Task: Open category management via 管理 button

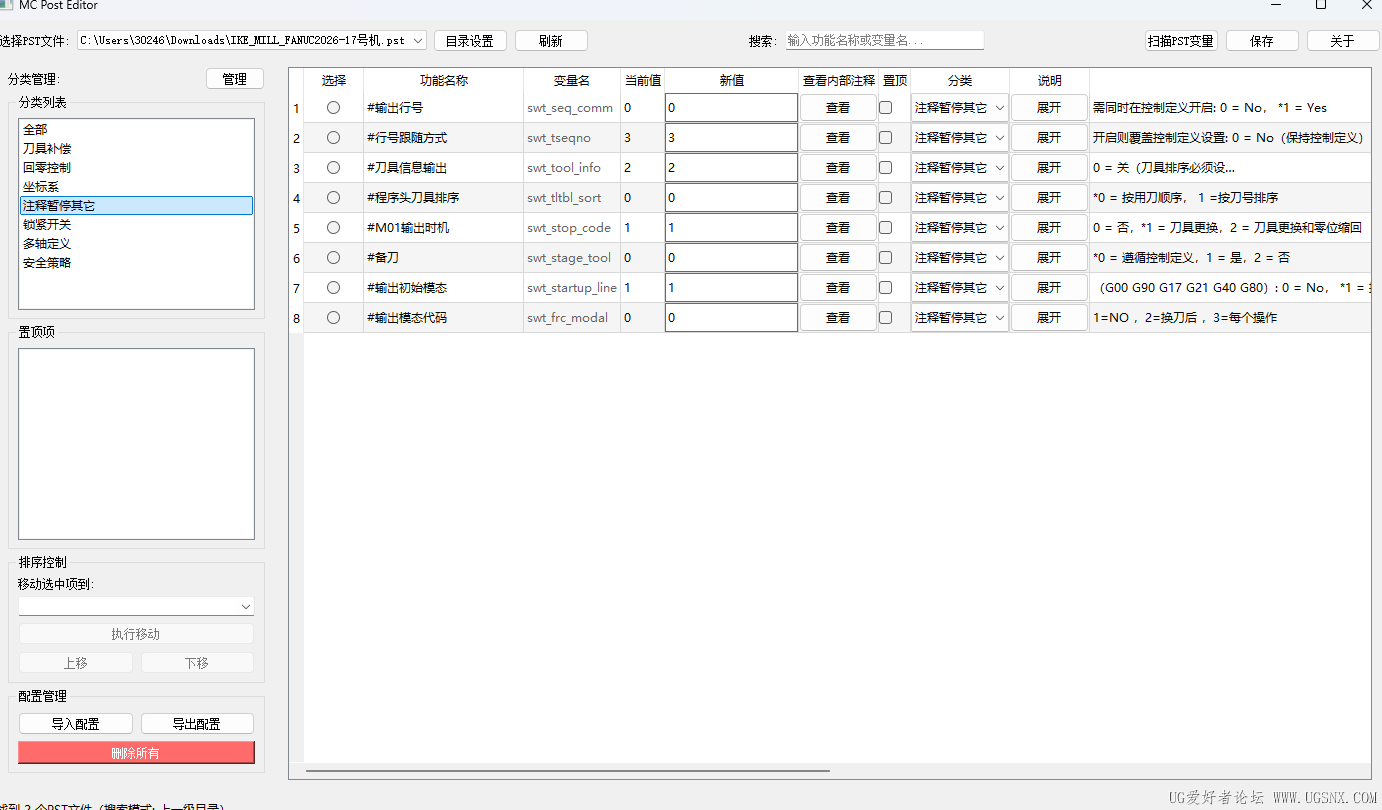Action: (x=234, y=77)
